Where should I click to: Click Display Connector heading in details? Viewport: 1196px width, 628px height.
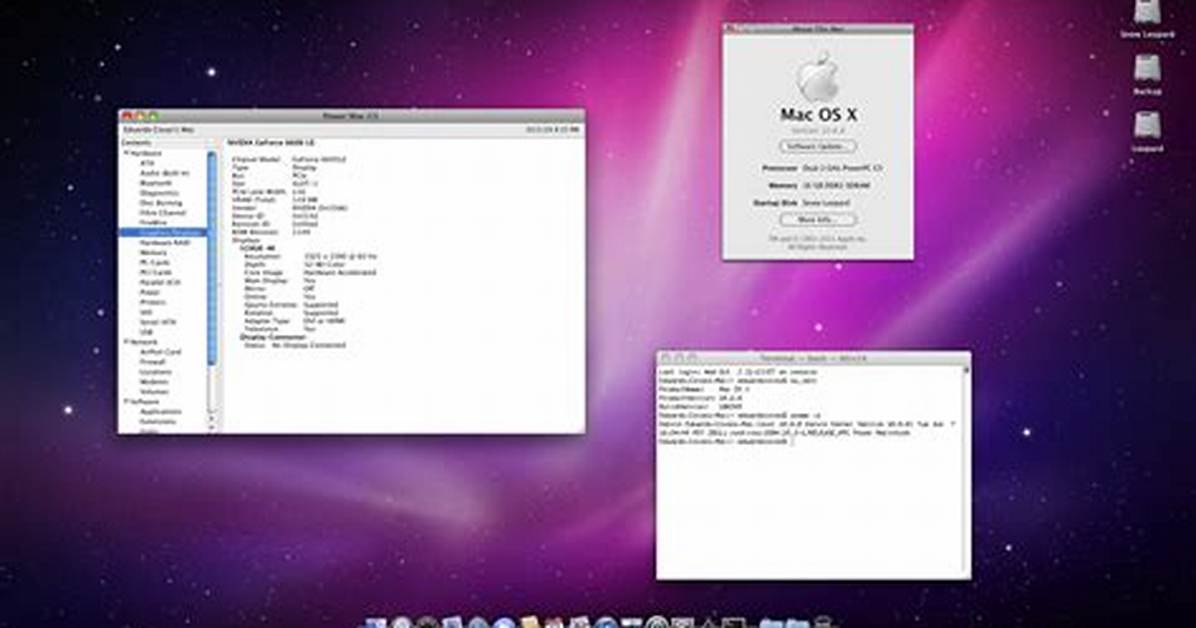pyautogui.click(x=272, y=337)
